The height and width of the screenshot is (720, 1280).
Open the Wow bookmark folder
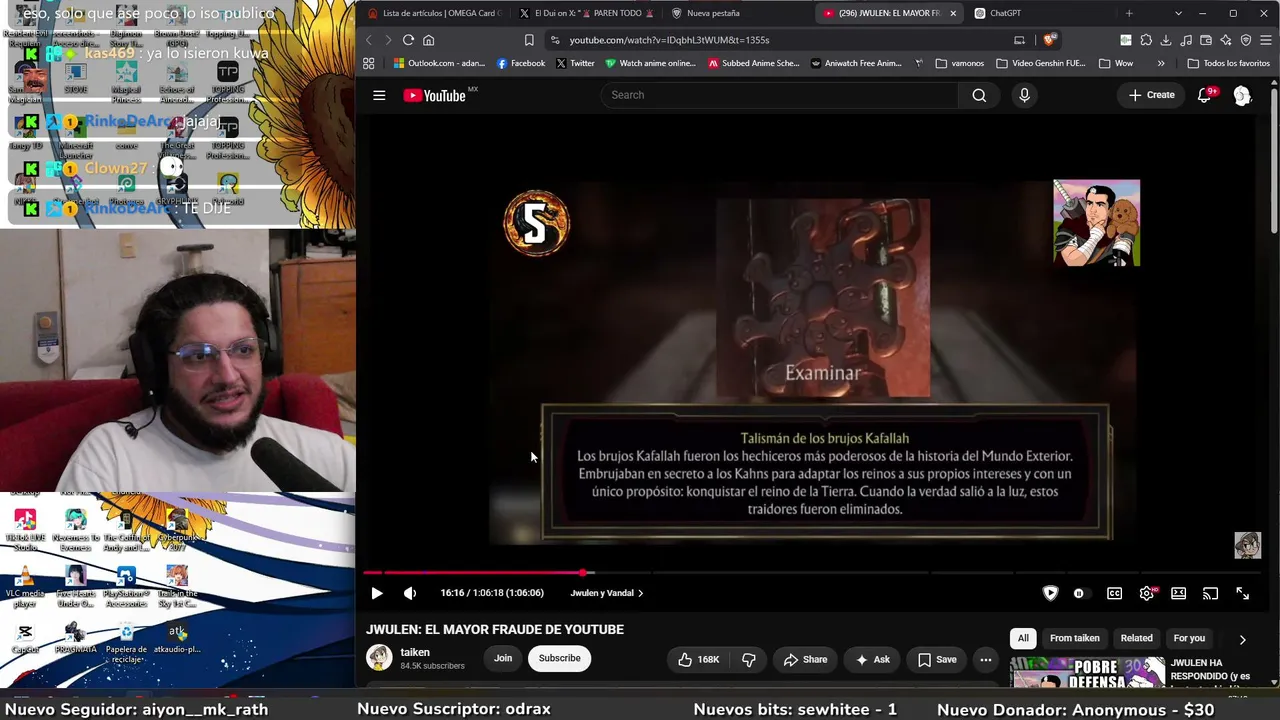[x=1116, y=63]
